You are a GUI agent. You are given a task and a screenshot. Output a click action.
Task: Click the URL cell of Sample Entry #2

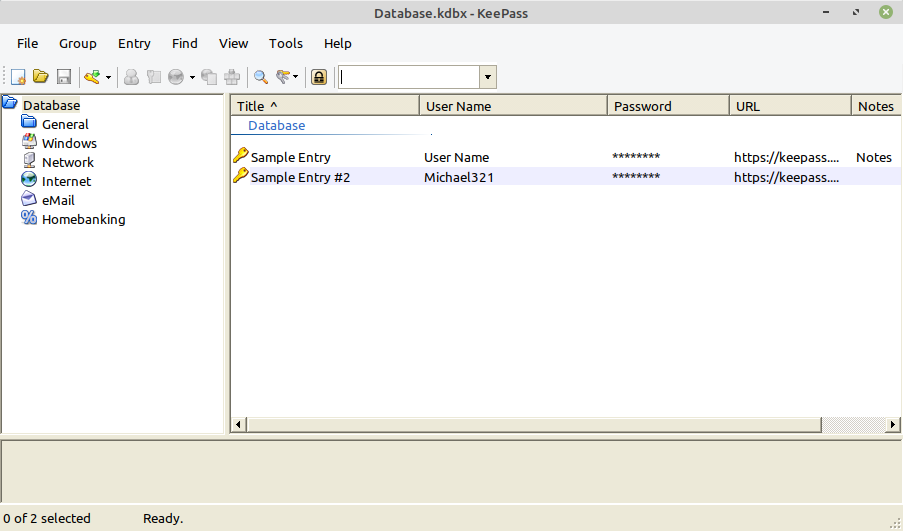787,177
